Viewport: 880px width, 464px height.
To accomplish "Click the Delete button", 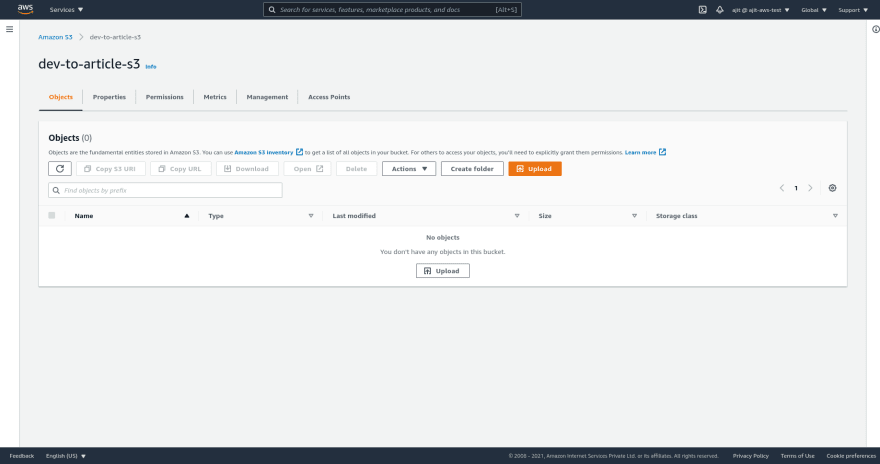I will coord(356,168).
